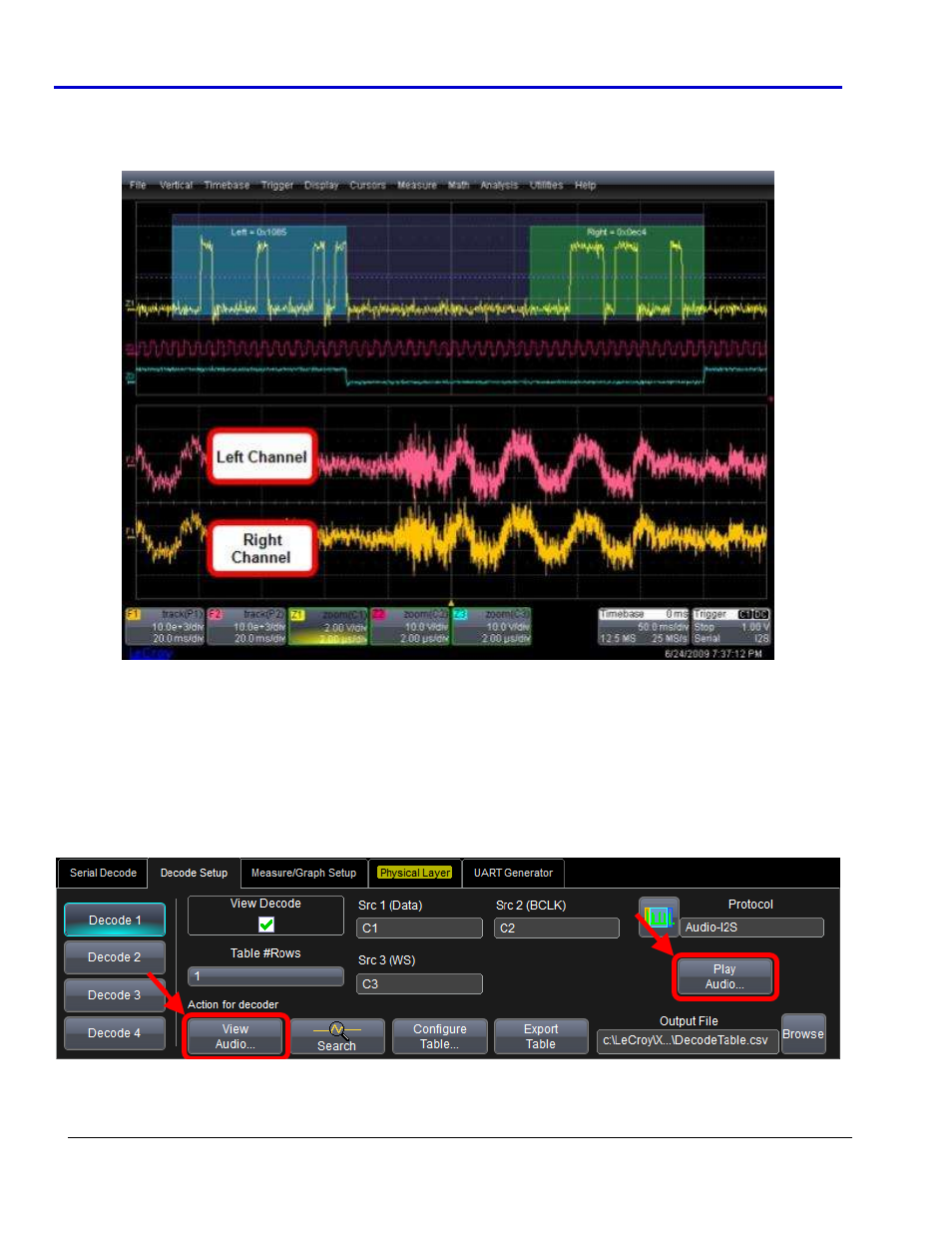Open the Math menu
952x1233 pixels.
(458, 186)
